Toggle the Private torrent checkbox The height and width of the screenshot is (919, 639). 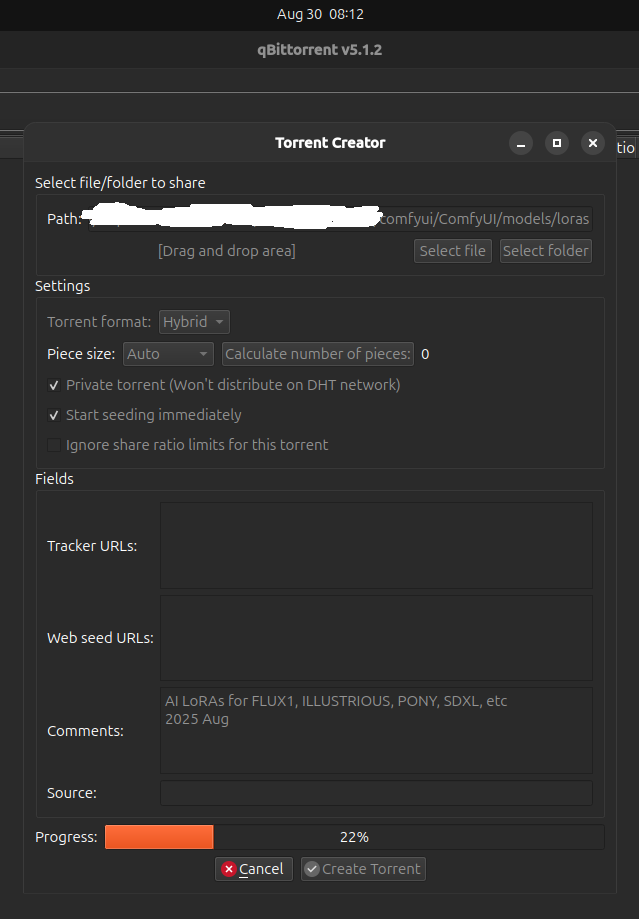[x=54, y=385]
